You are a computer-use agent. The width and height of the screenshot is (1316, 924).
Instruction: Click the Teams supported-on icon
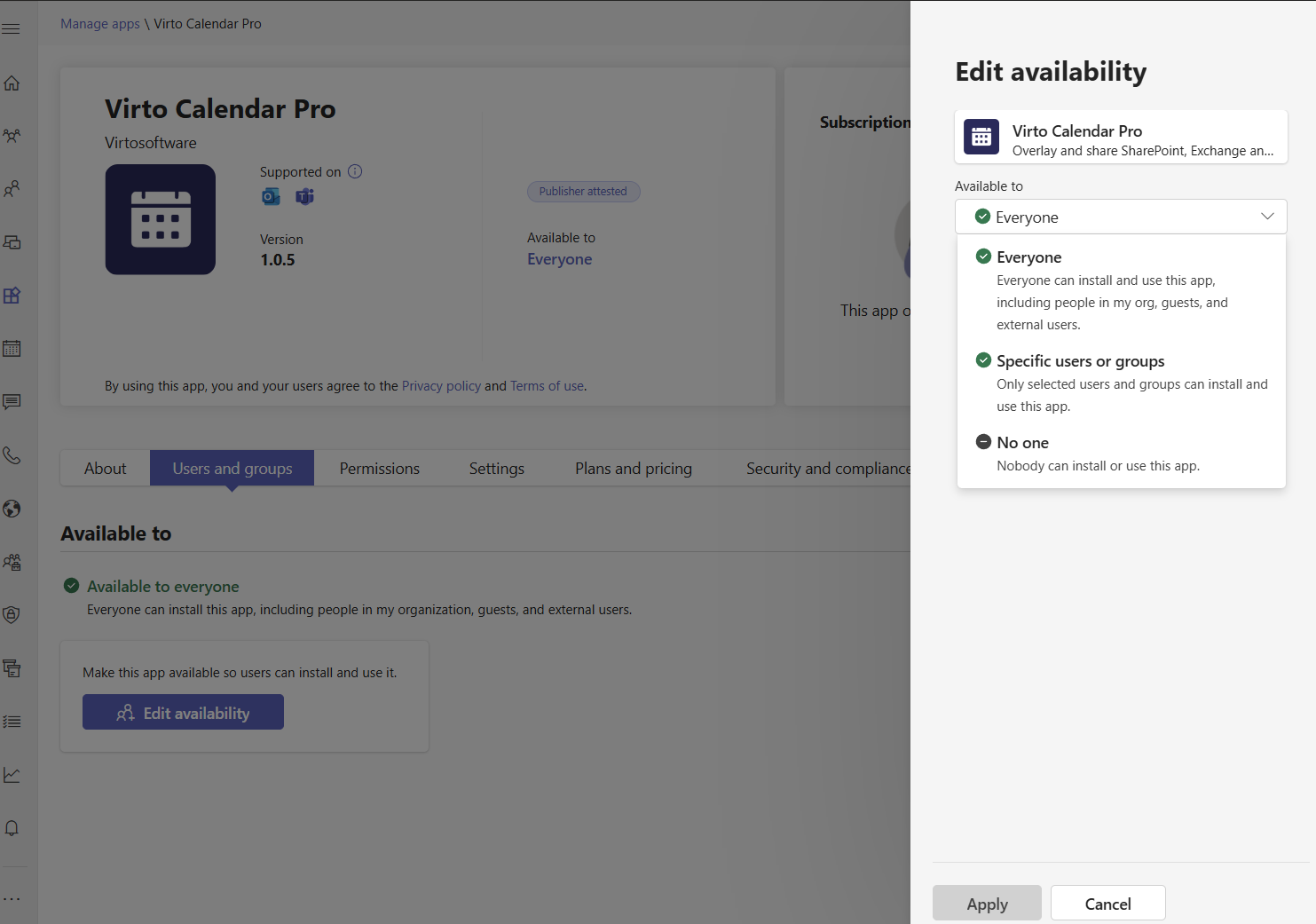coord(304,196)
